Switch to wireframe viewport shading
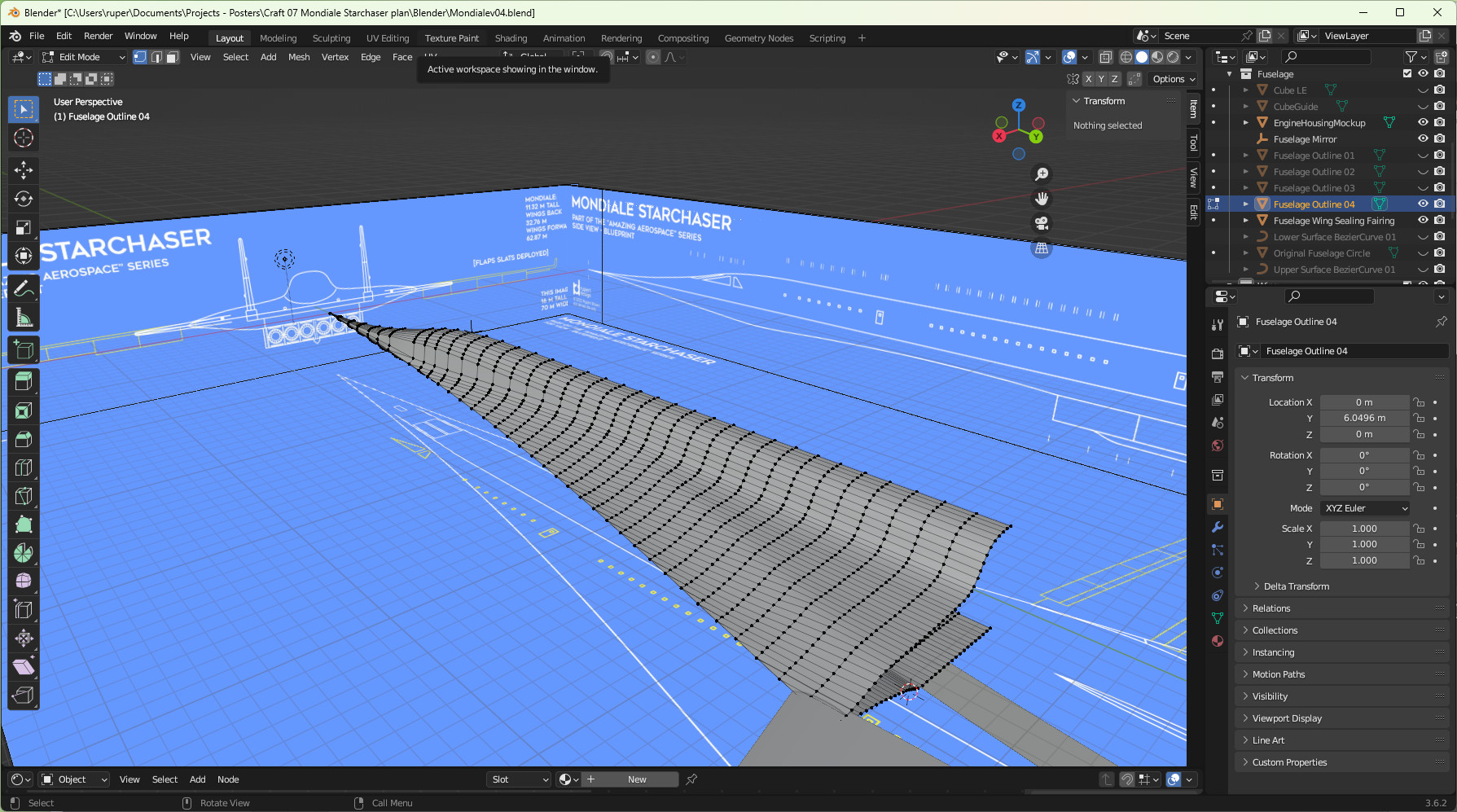 [x=1126, y=57]
